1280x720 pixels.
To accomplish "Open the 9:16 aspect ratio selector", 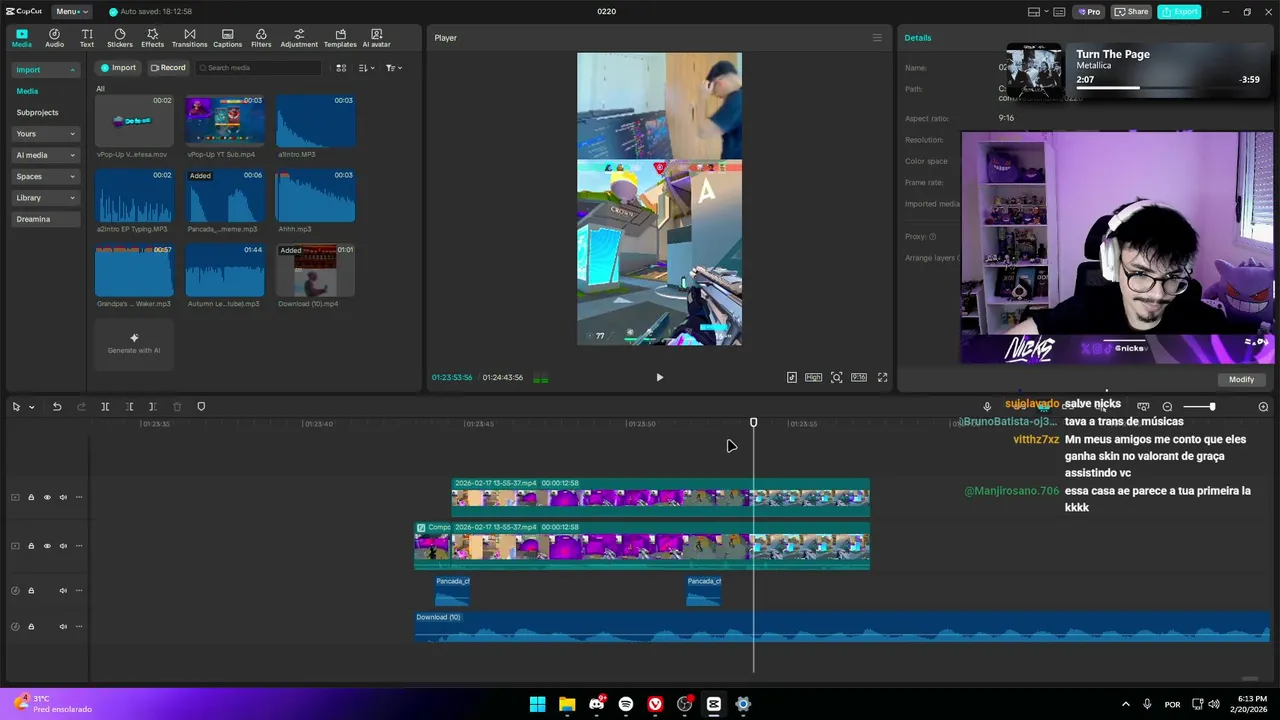I will pos(859,377).
